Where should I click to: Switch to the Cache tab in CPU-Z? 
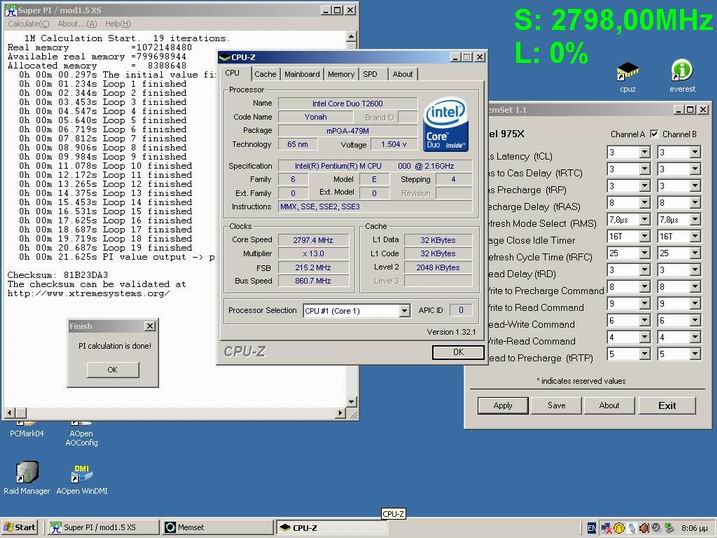[x=265, y=74]
